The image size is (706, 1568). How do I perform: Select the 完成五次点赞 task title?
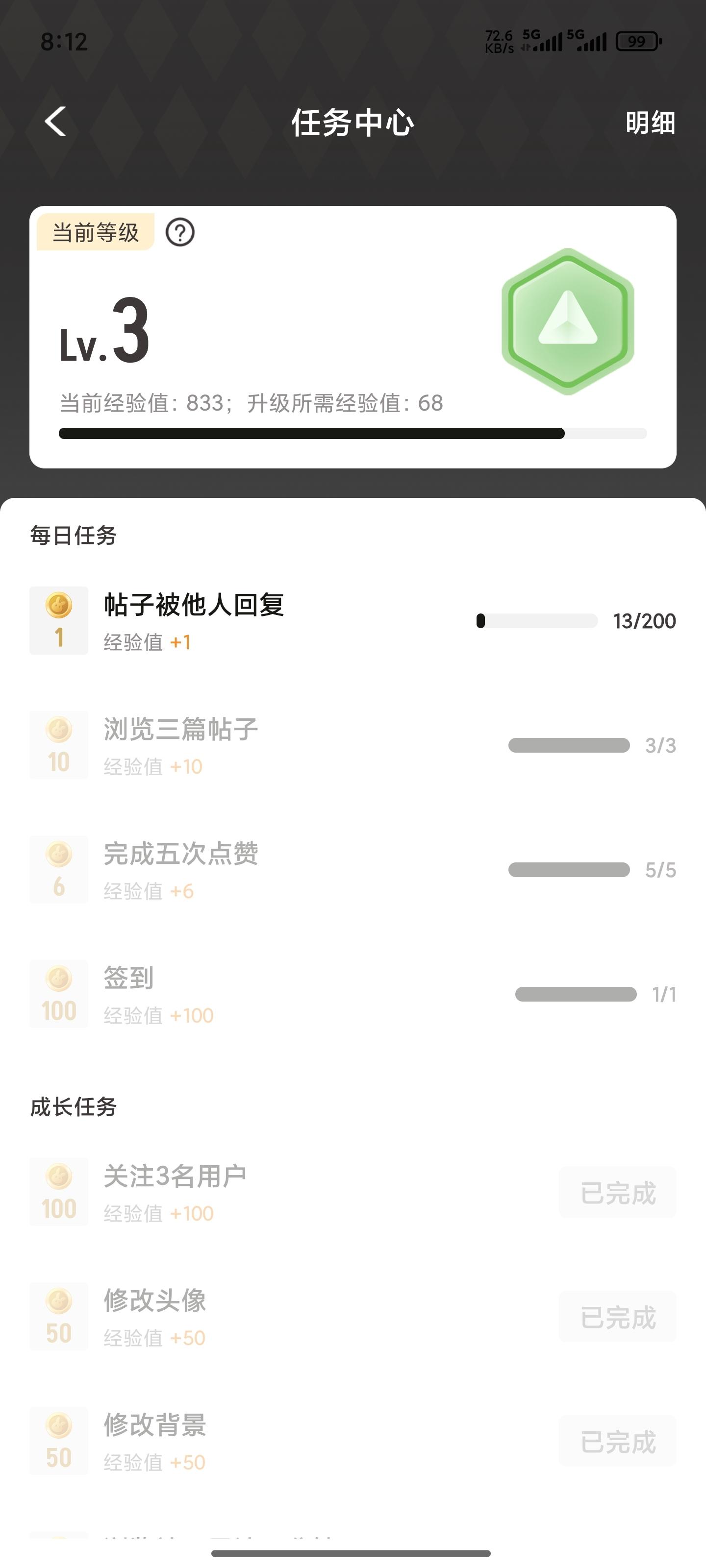(181, 854)
